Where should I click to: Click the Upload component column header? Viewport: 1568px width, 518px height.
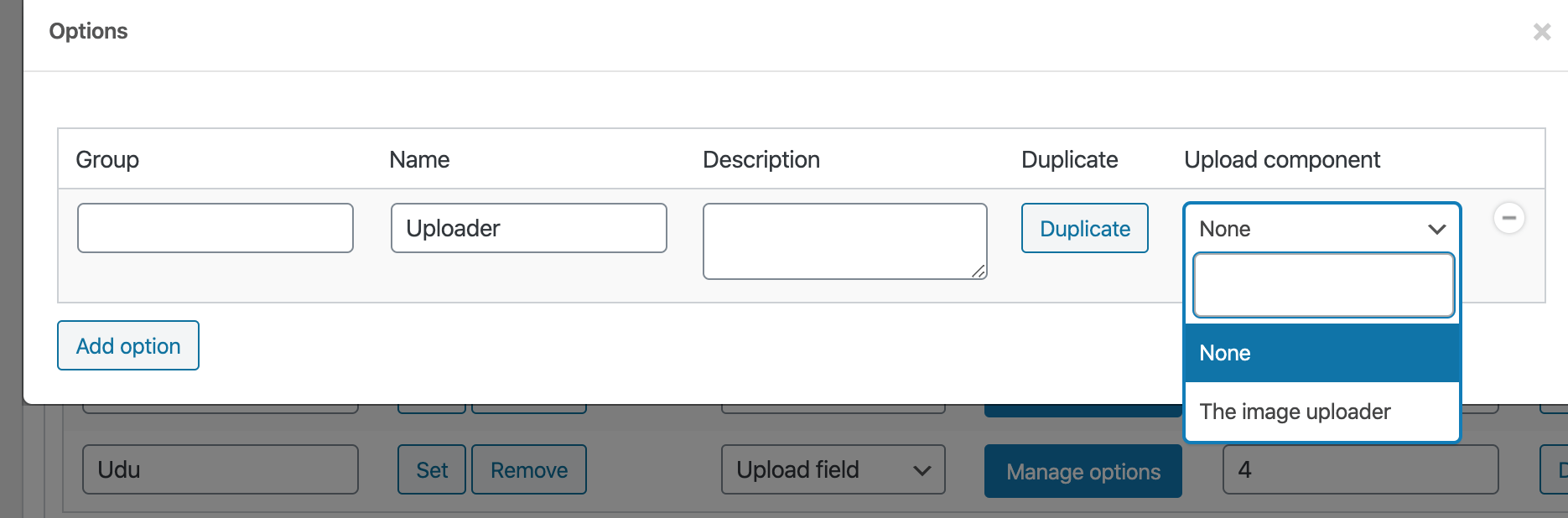(x=1281, y=159)
